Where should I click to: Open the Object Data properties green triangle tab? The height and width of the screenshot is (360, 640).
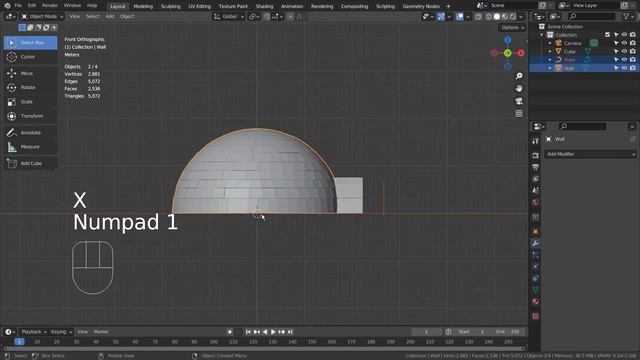[x=536, y=290]
